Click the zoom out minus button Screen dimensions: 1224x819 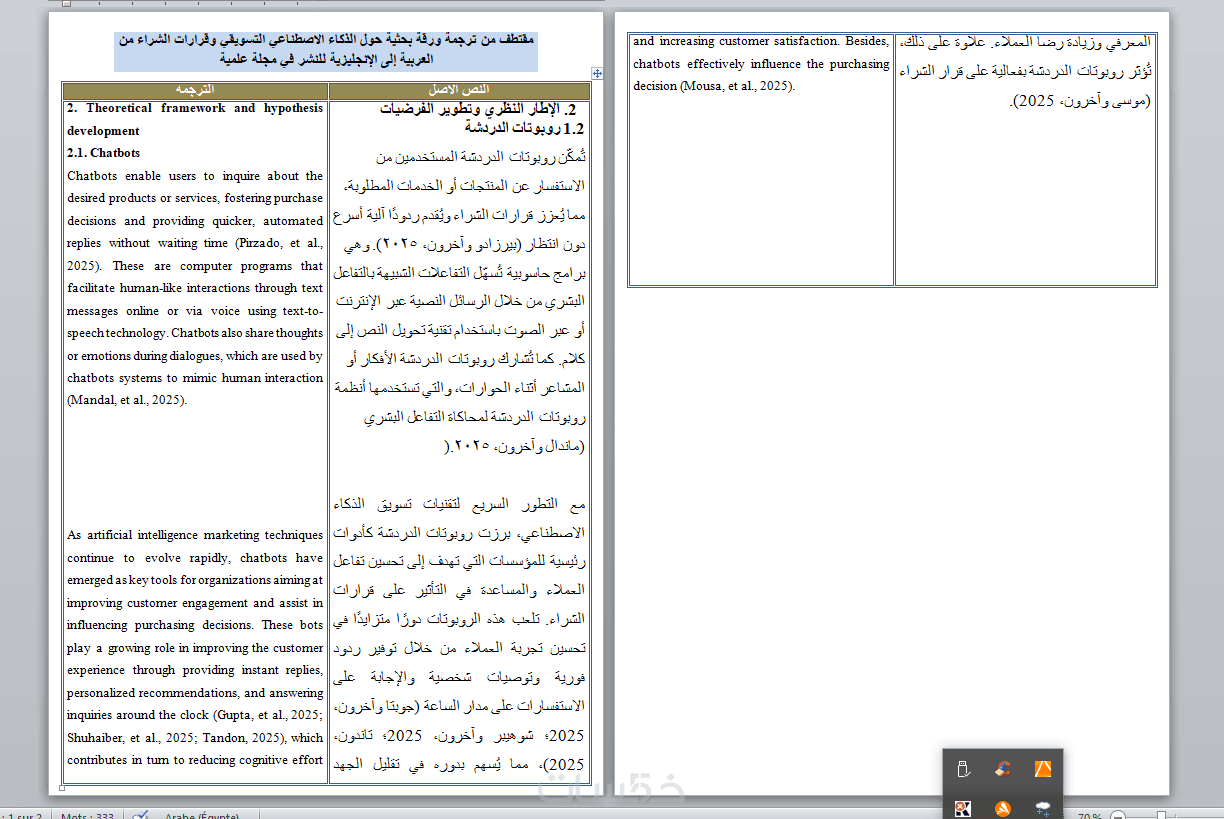pyautogui.click(x=1118, y=816)
